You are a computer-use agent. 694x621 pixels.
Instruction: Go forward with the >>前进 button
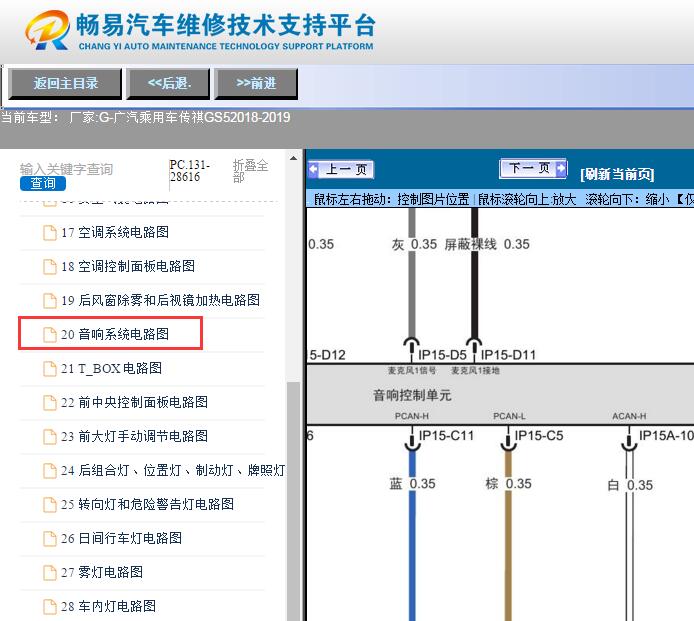(x=256, y=83)
